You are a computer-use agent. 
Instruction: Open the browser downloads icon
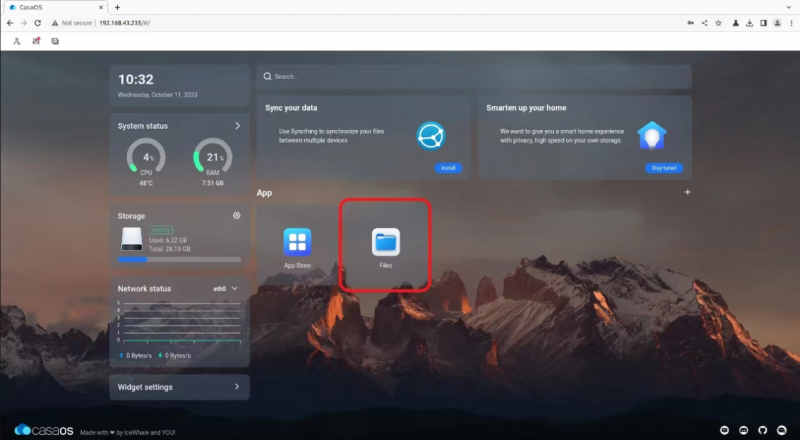(749, 22)
